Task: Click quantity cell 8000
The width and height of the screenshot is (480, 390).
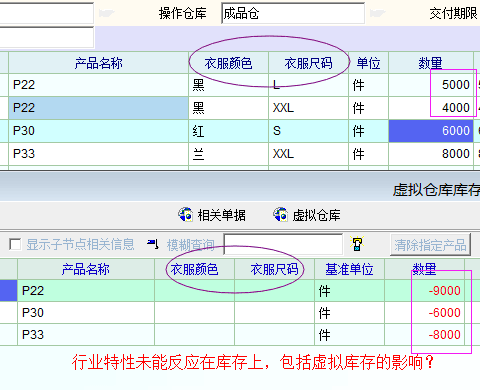Action: (431, 154)
